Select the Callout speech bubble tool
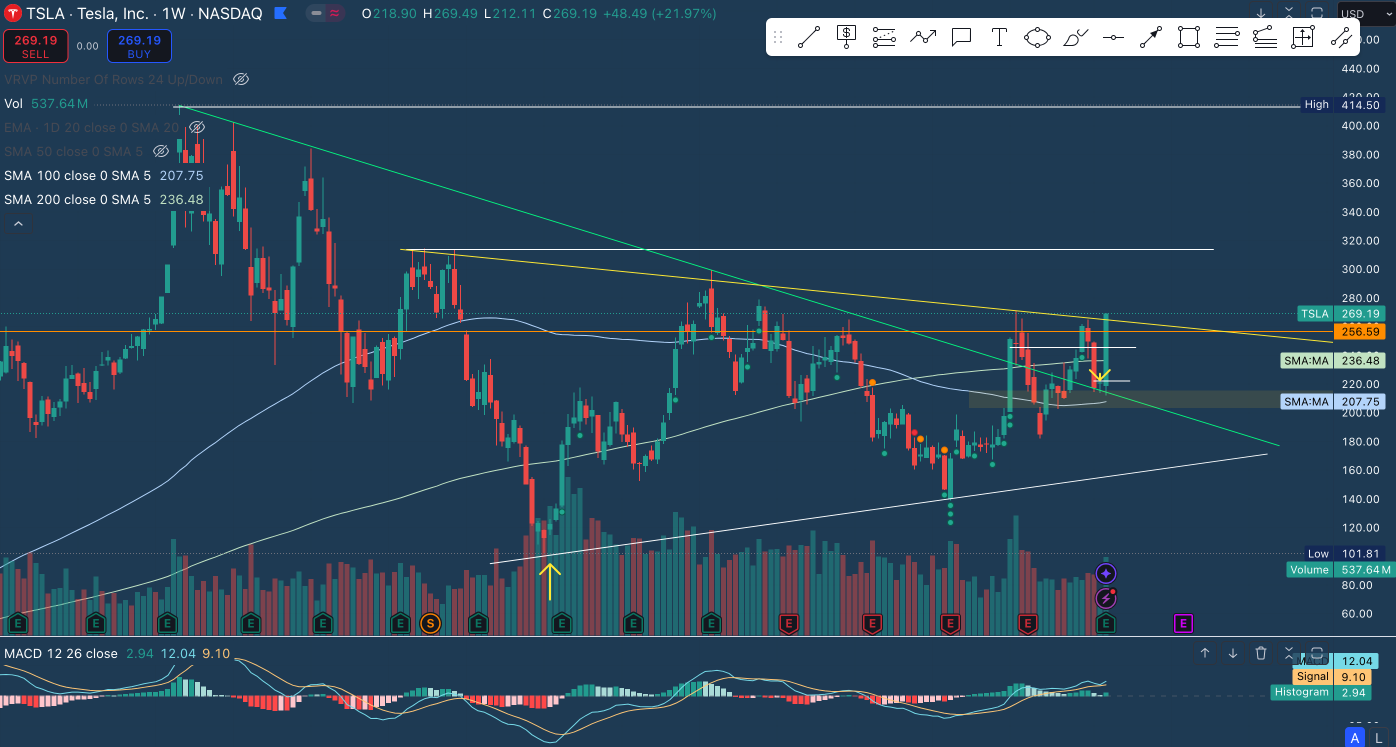This screenshot has height=747, width=1396. [x=961, y=38]
